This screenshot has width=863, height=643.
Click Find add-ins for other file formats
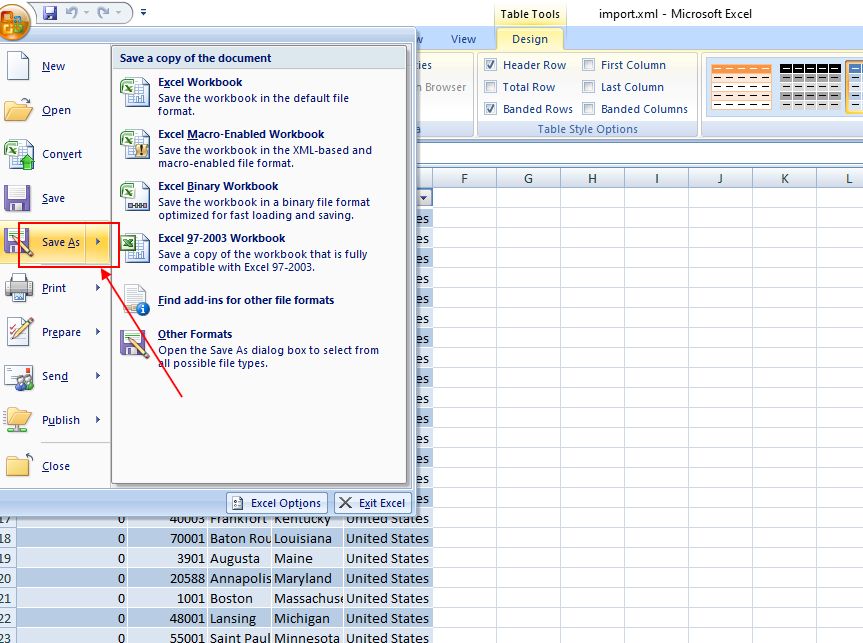coord(246,300)
